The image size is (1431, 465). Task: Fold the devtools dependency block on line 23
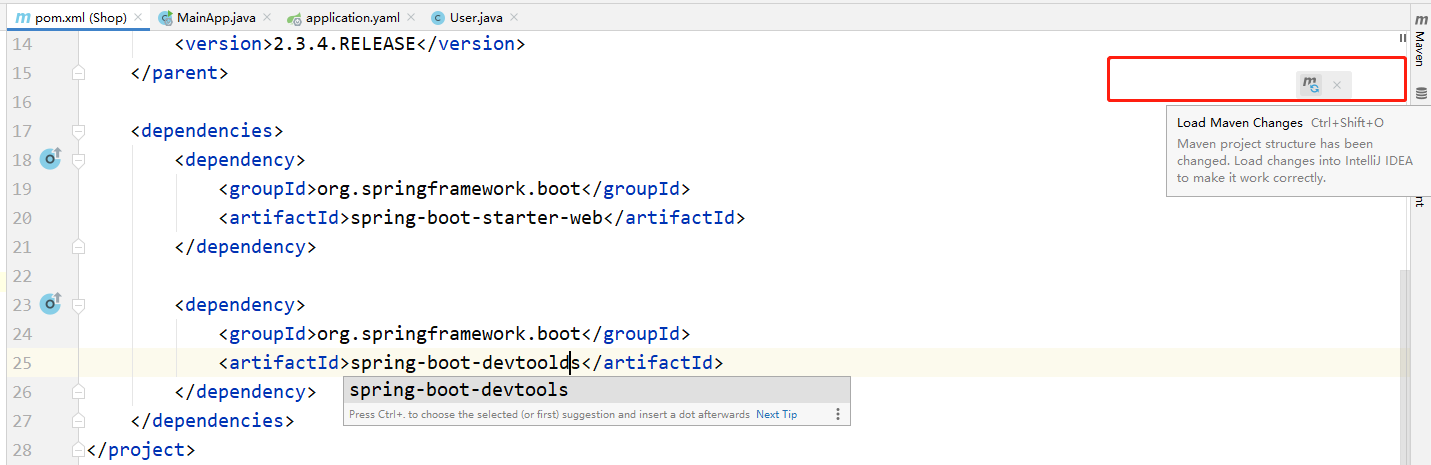tap(78, 304)
